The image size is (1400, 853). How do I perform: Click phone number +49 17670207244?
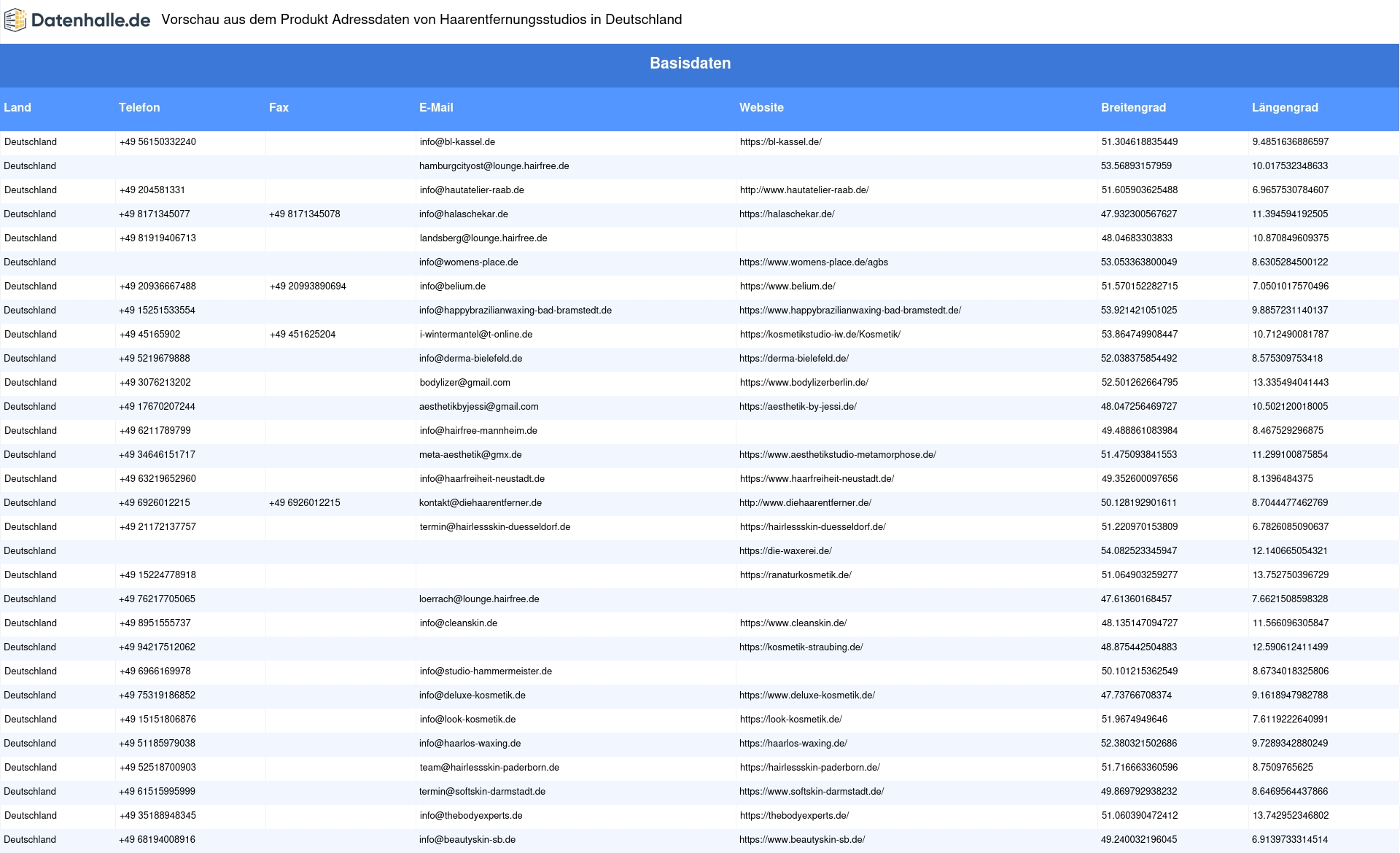tap(157, 407)
